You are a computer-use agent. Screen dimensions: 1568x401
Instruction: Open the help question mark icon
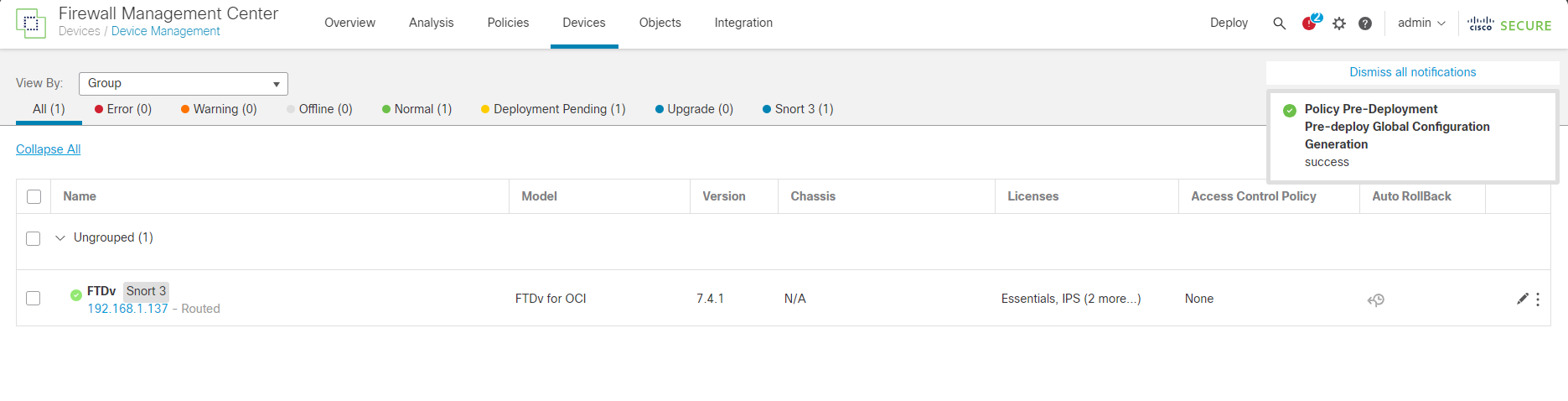pos(1365,23)
